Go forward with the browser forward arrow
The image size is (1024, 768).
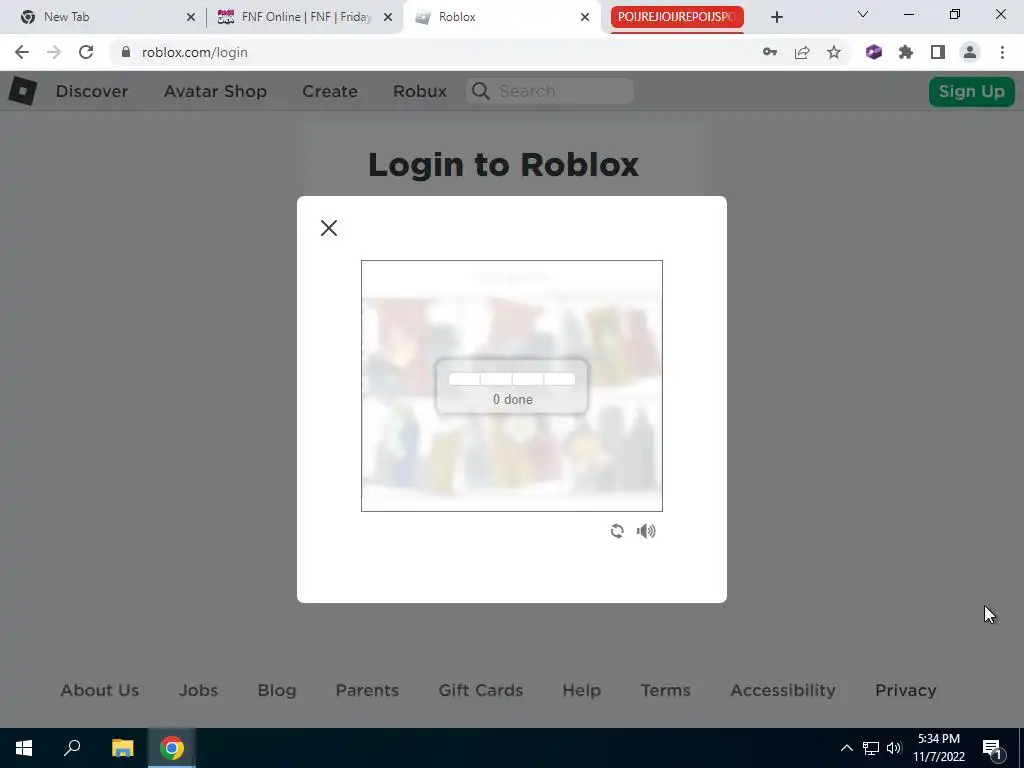pos(54,52)
